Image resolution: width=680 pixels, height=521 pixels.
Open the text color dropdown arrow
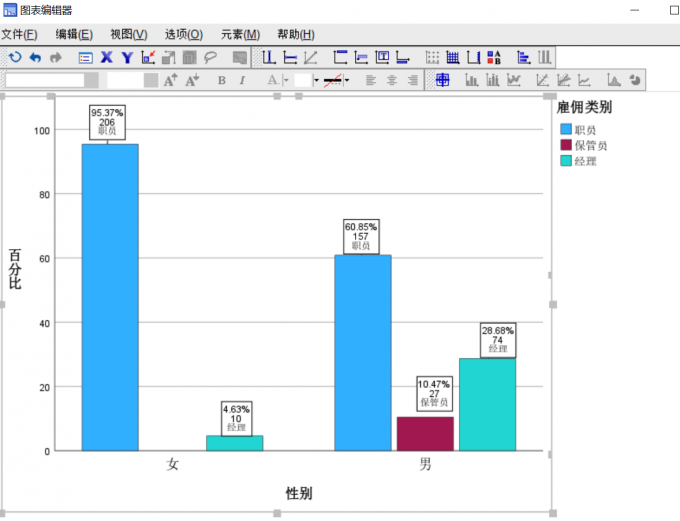click(286, 80)
